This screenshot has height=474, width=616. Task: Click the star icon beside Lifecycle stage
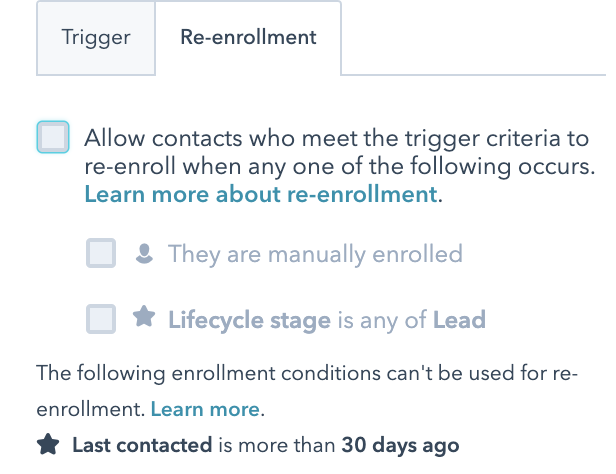point(144,317)
